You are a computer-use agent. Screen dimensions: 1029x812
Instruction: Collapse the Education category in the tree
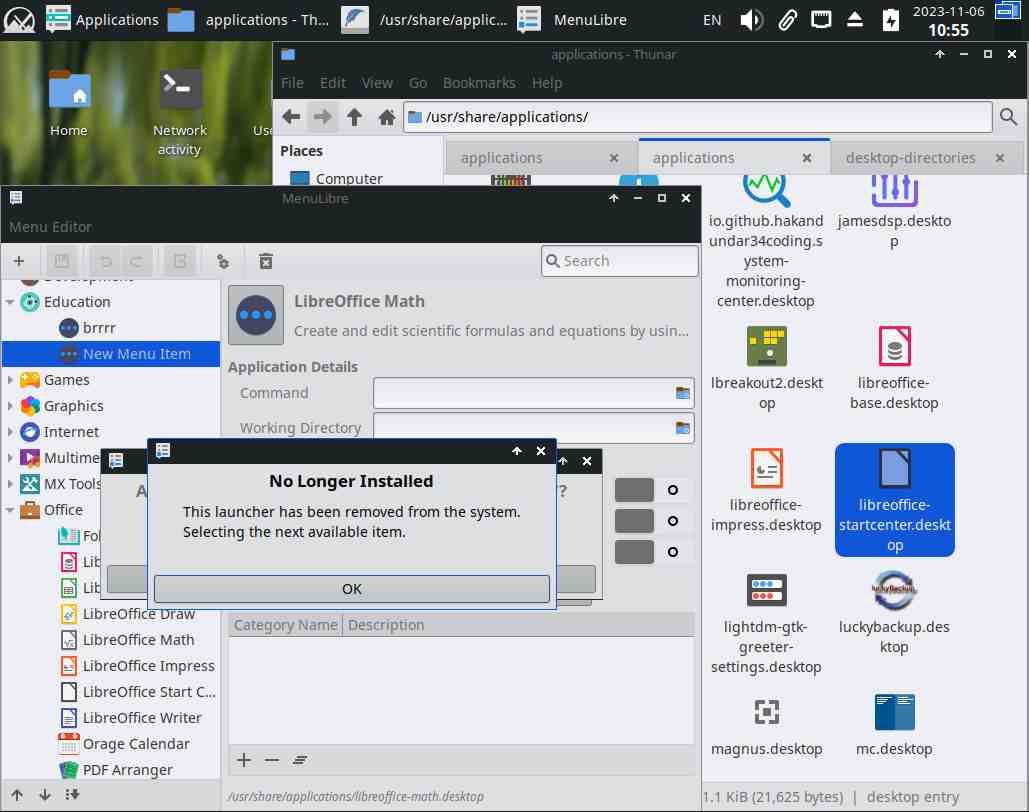coord(11,302)
